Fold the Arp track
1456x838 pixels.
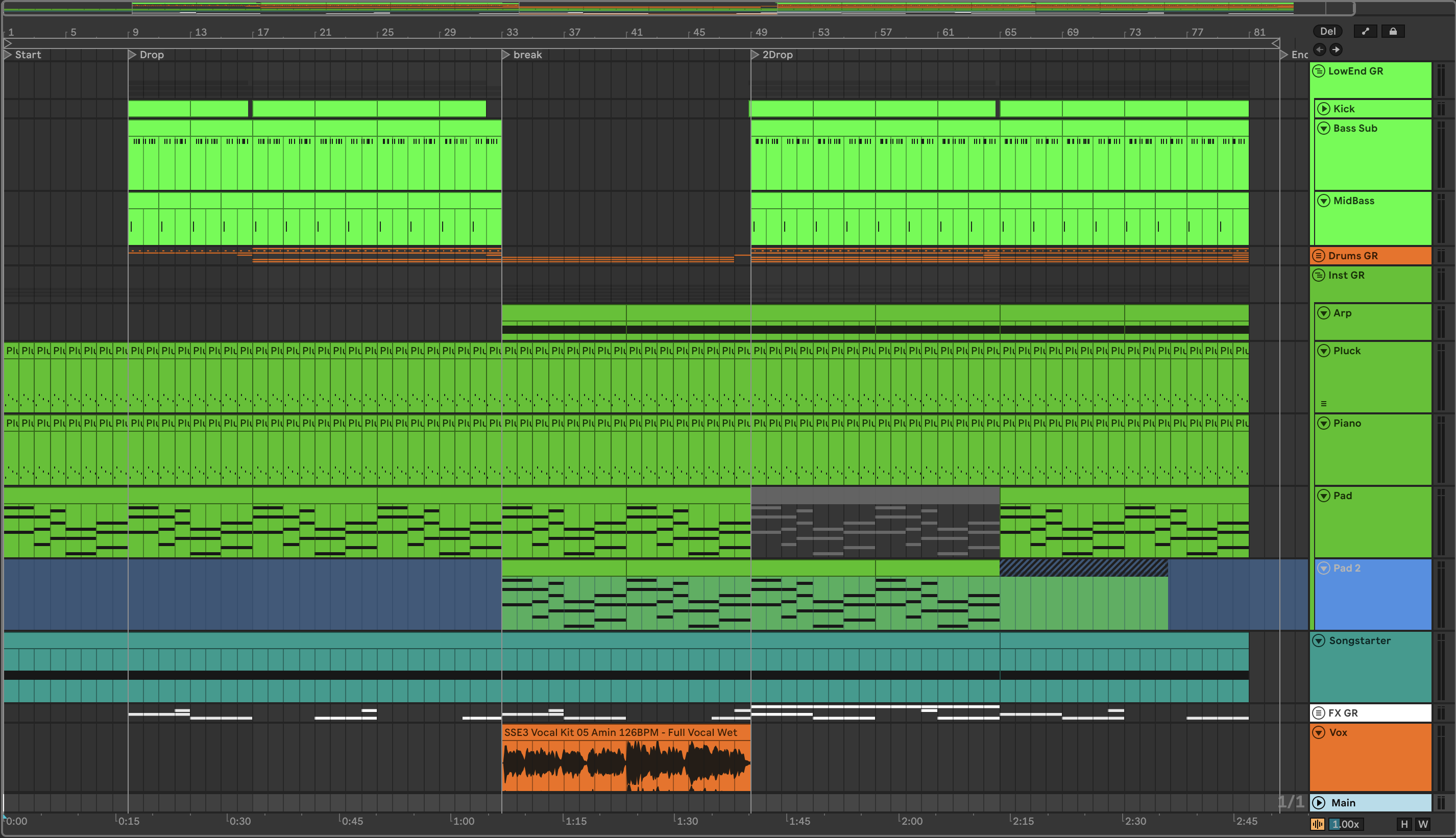[x=1324, y=313]
